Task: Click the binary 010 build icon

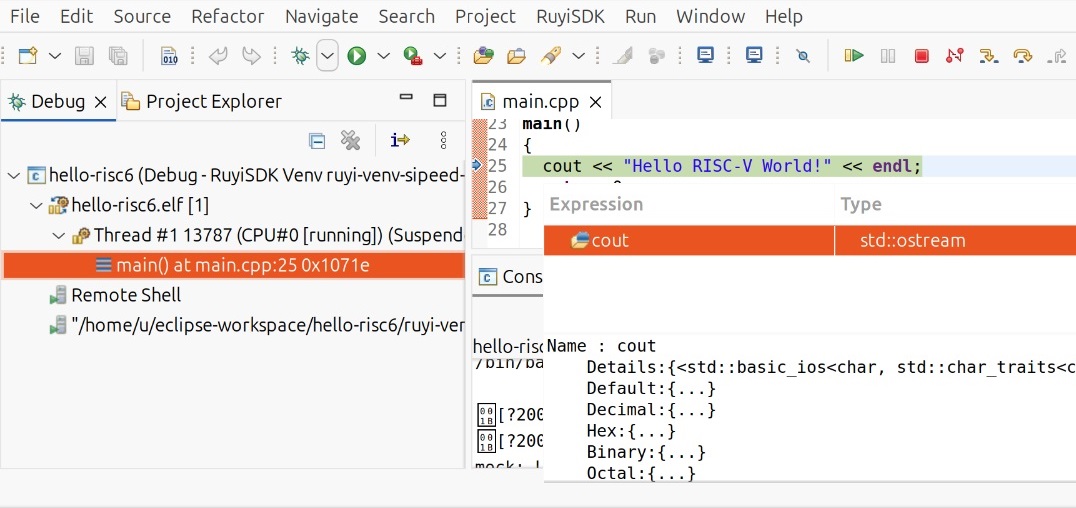Action: tap(169, 56)
